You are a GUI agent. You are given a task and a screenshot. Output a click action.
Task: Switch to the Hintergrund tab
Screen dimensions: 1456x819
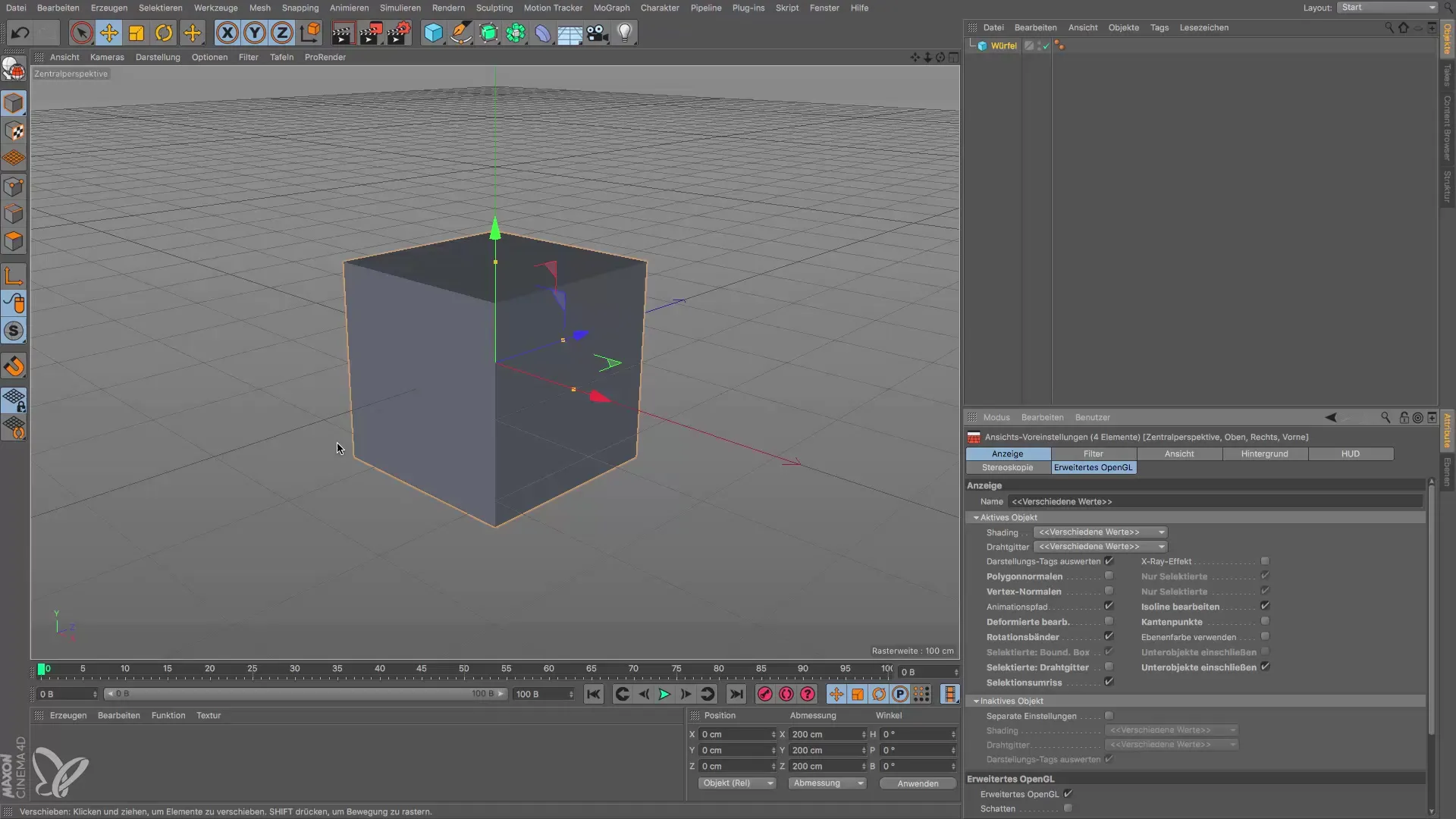[x=1264, y=453]
